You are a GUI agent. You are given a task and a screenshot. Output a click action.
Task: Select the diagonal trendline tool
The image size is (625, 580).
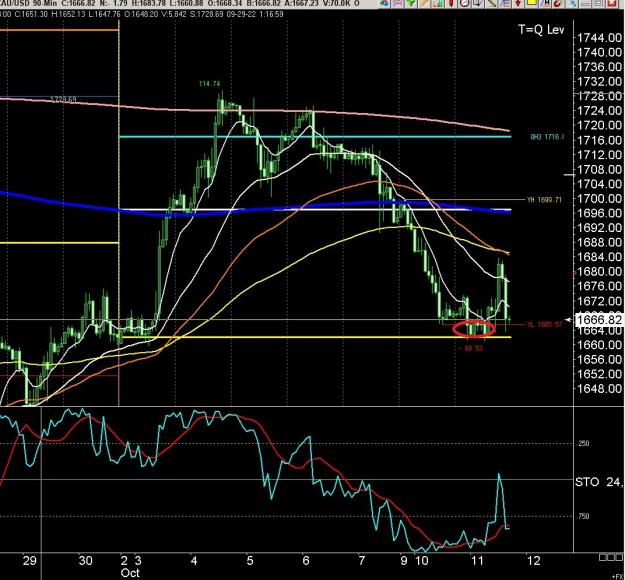(491, 3)
